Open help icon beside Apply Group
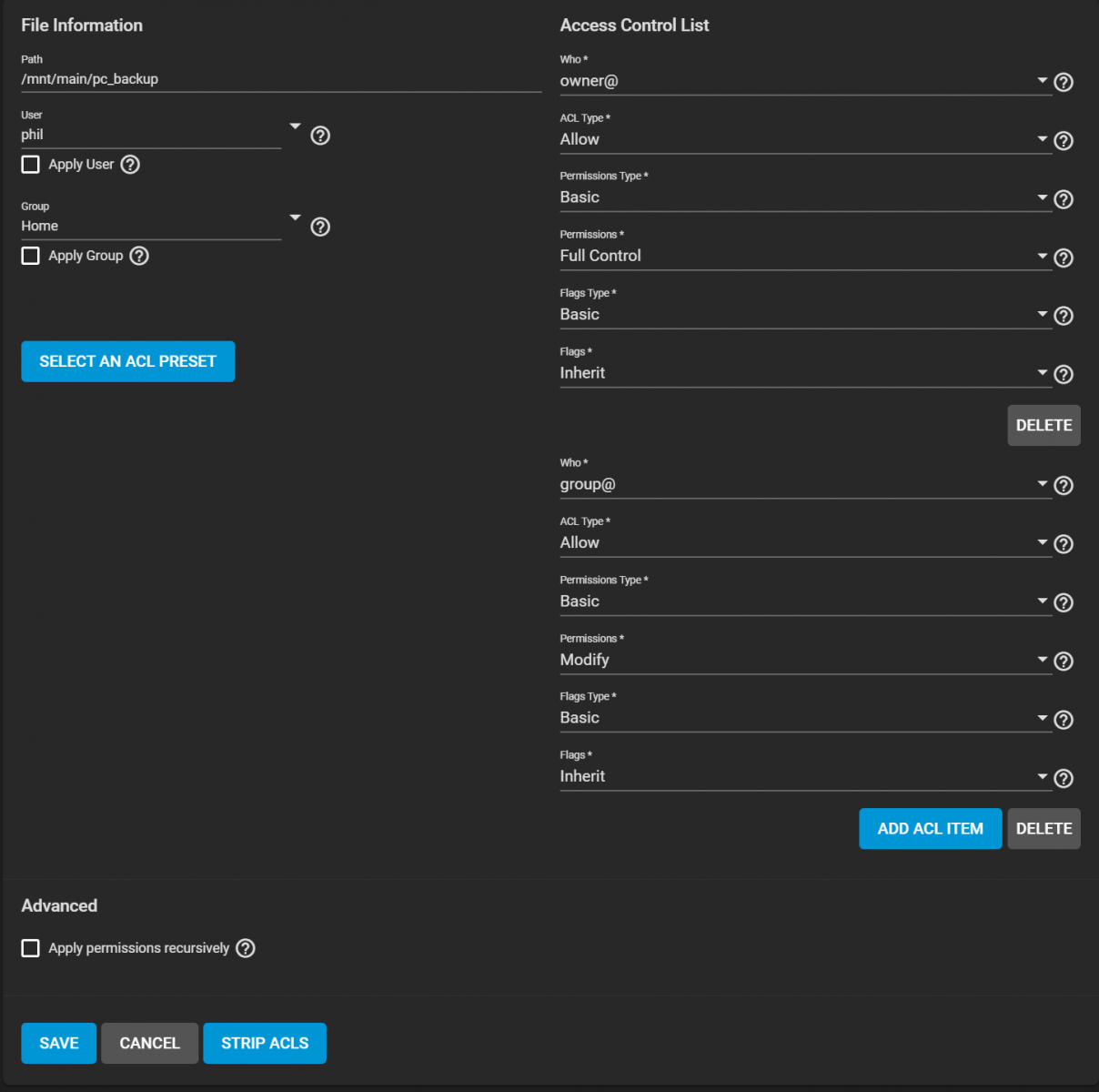The width and height of the screenshot is (1099, 1092). (139, 256)
